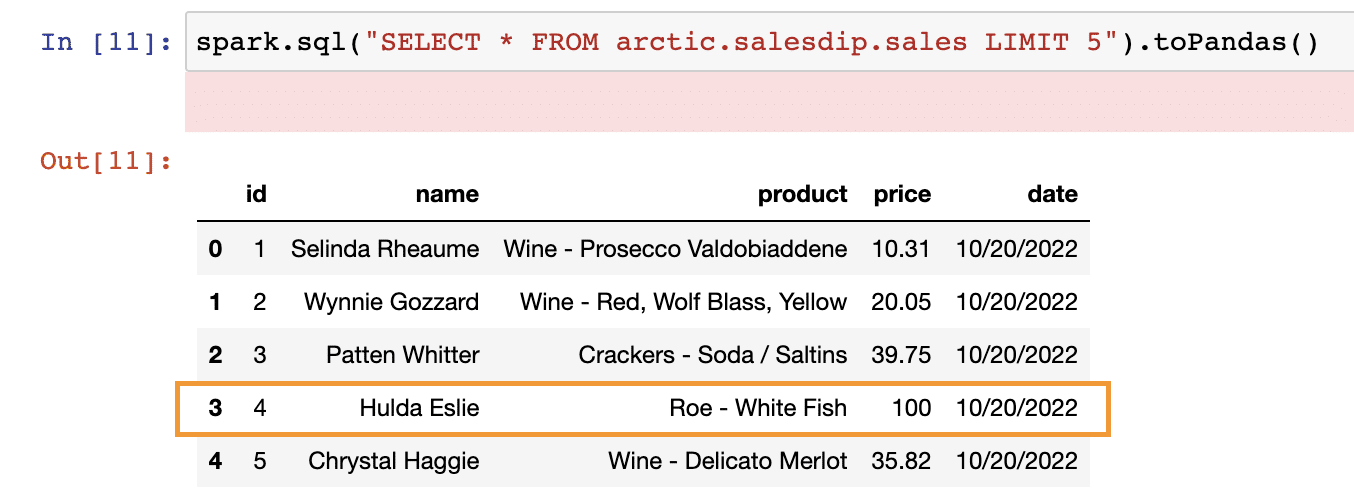
Task: Select the pink stderr output area
Action: 769,102
